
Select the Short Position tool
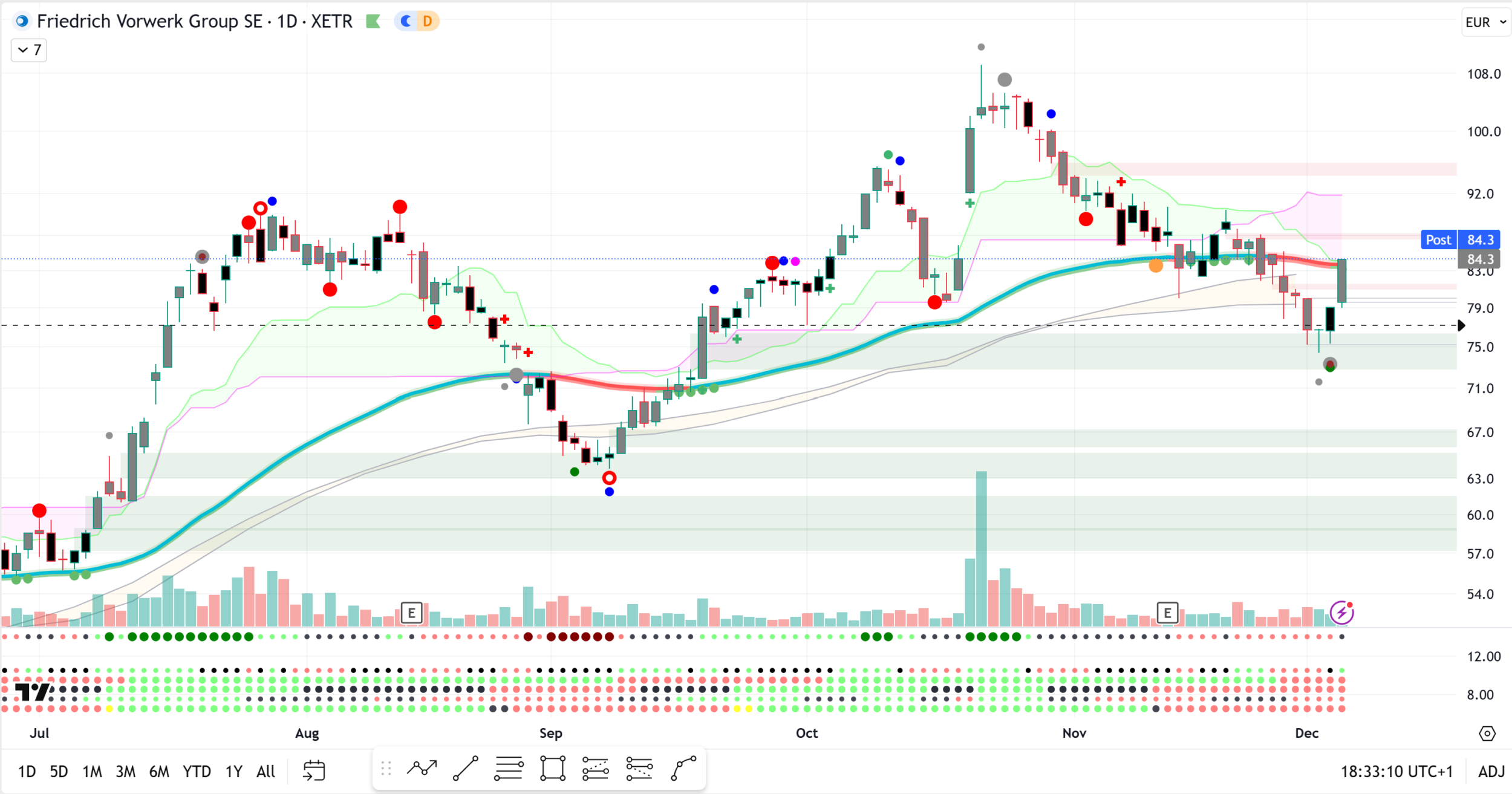pos(639,769)
